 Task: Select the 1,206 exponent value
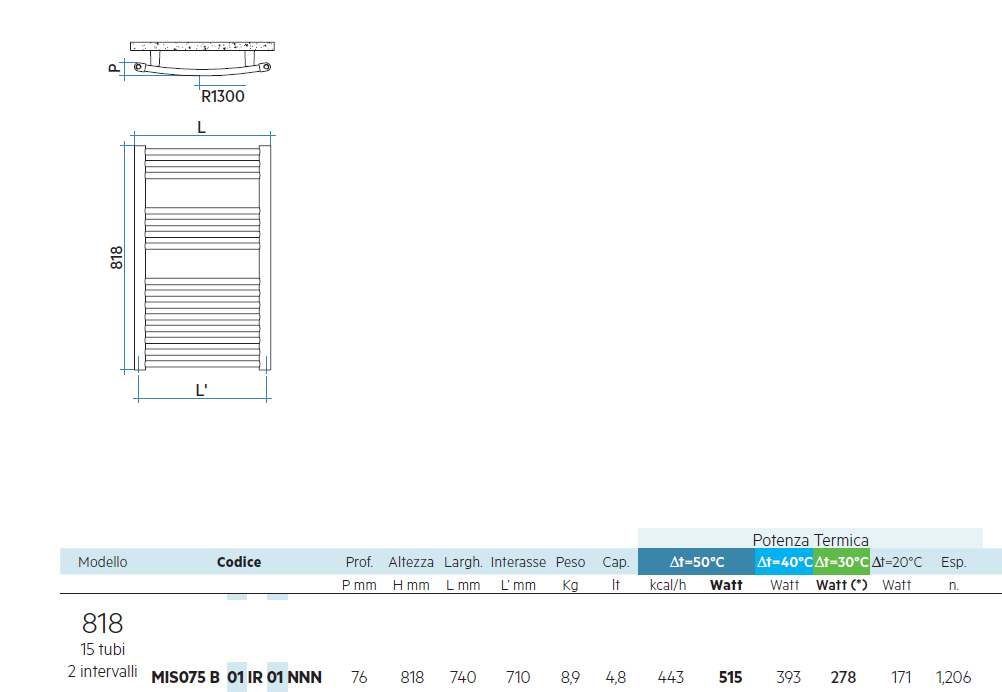pyautogui.click(x=953, y=677)
